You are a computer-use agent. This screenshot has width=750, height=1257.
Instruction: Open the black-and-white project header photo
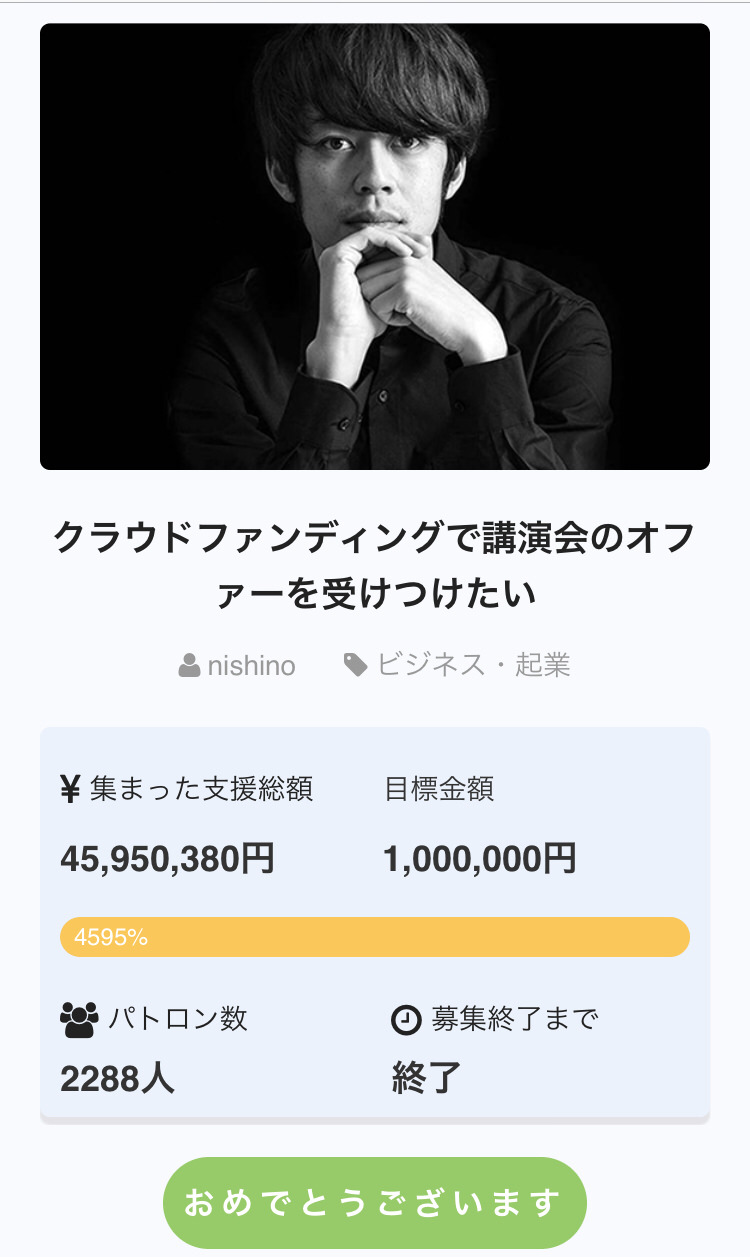click(x=375, y=246)
